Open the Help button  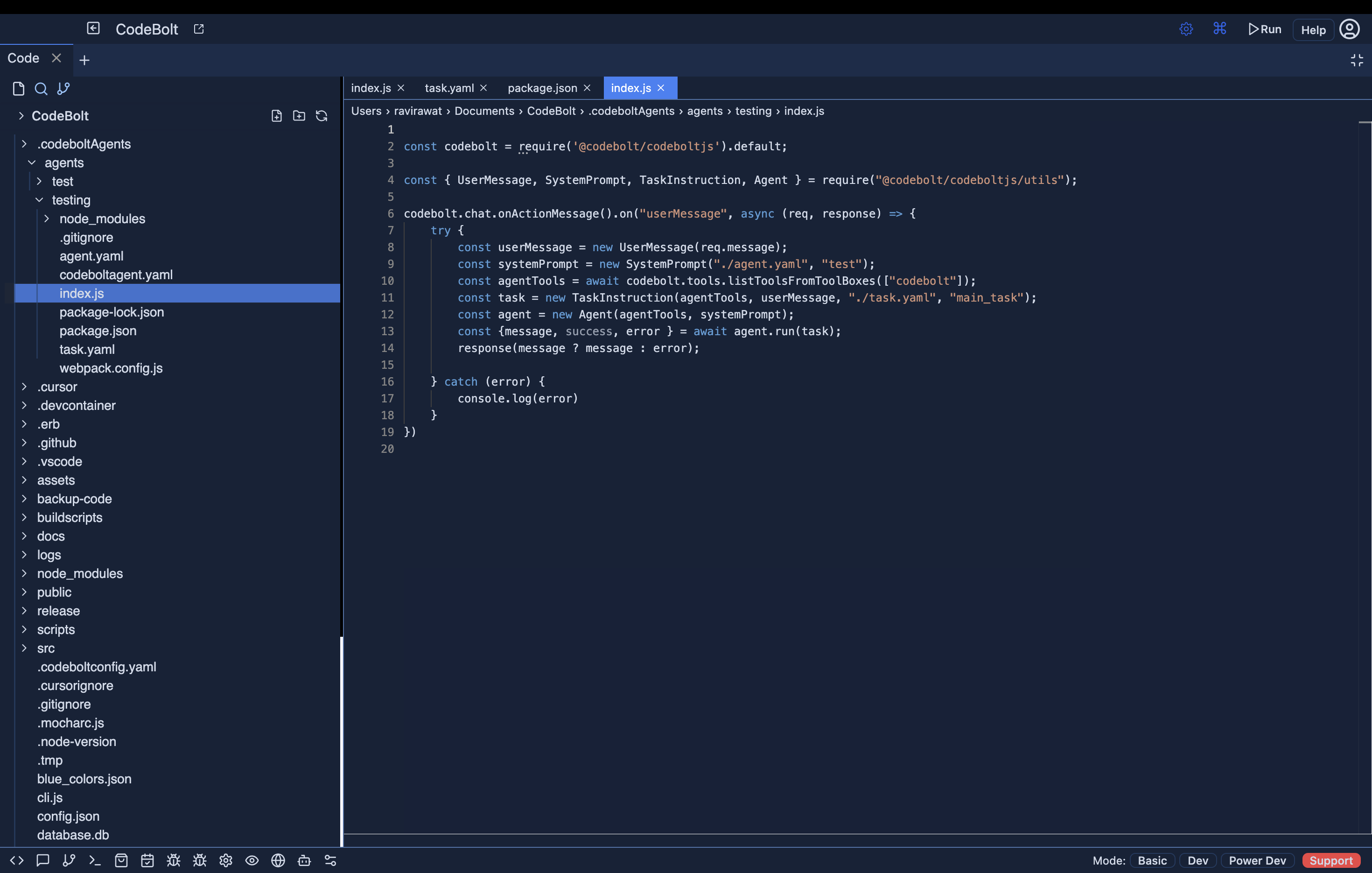click(1313, 29)
